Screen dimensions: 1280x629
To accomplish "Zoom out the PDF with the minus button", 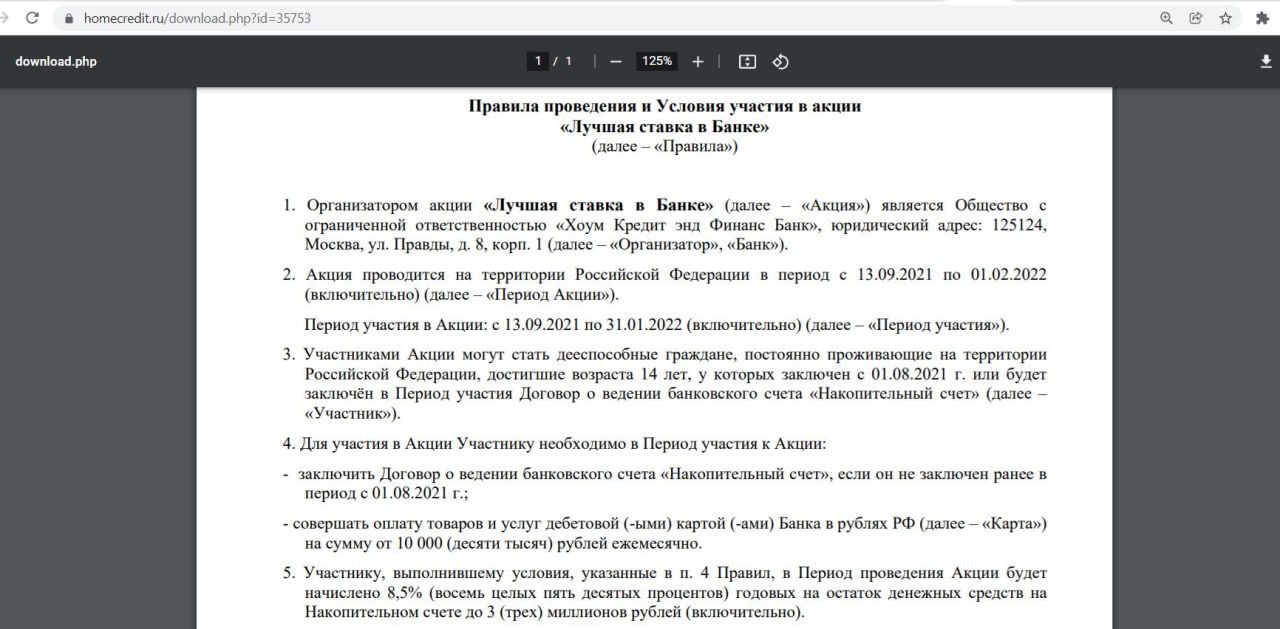I will [x=616, y=61].
